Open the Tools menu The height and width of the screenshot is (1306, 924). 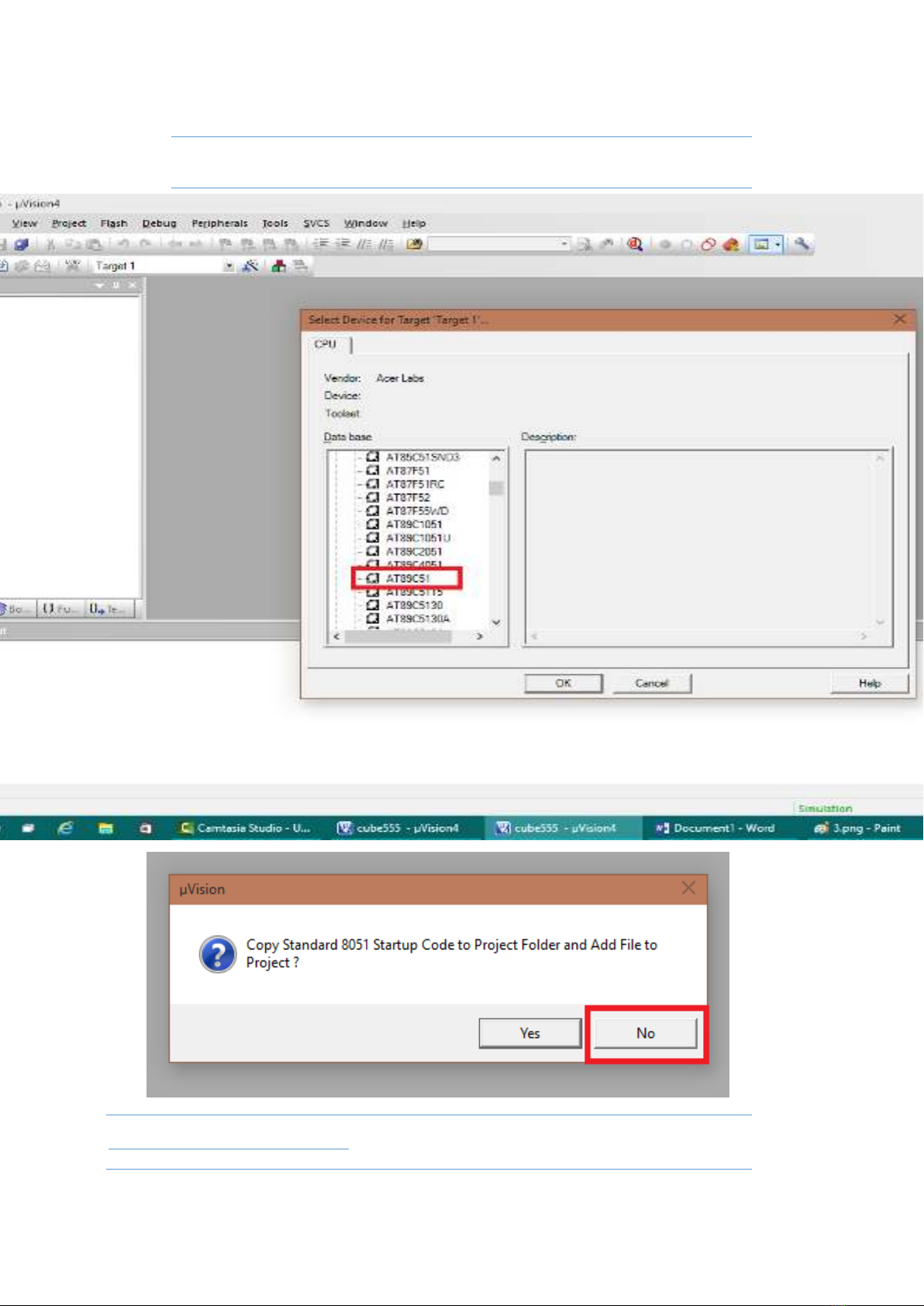point(275,223)
